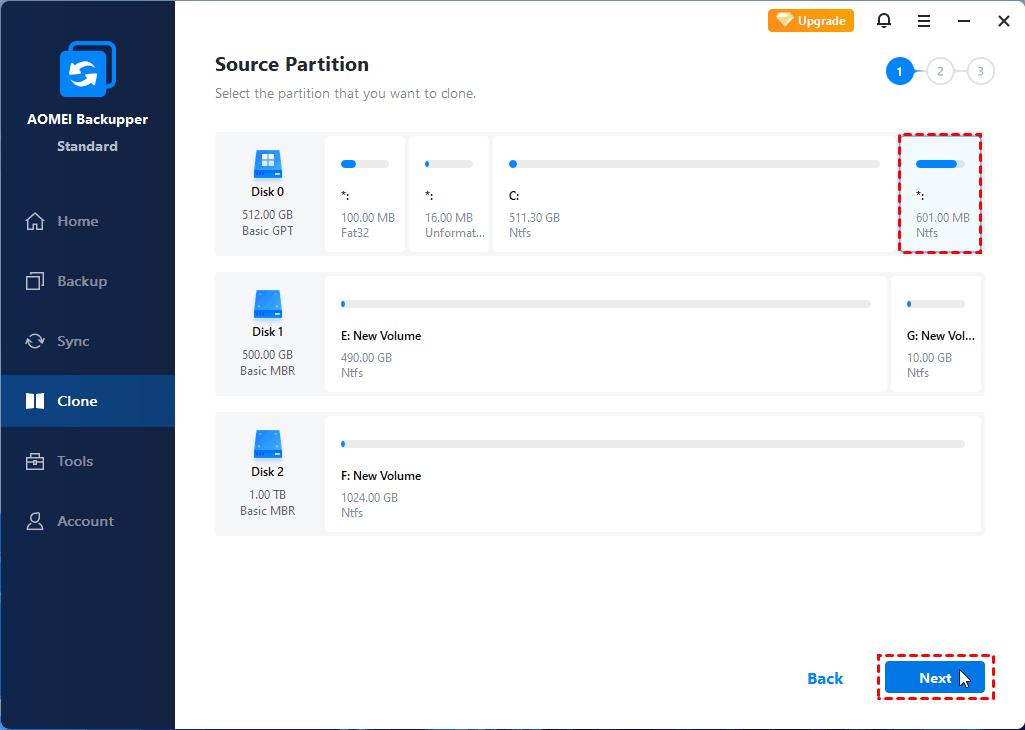Open the Backup section in sidebar
1025x730 pixels.
(x=81, y=281)
